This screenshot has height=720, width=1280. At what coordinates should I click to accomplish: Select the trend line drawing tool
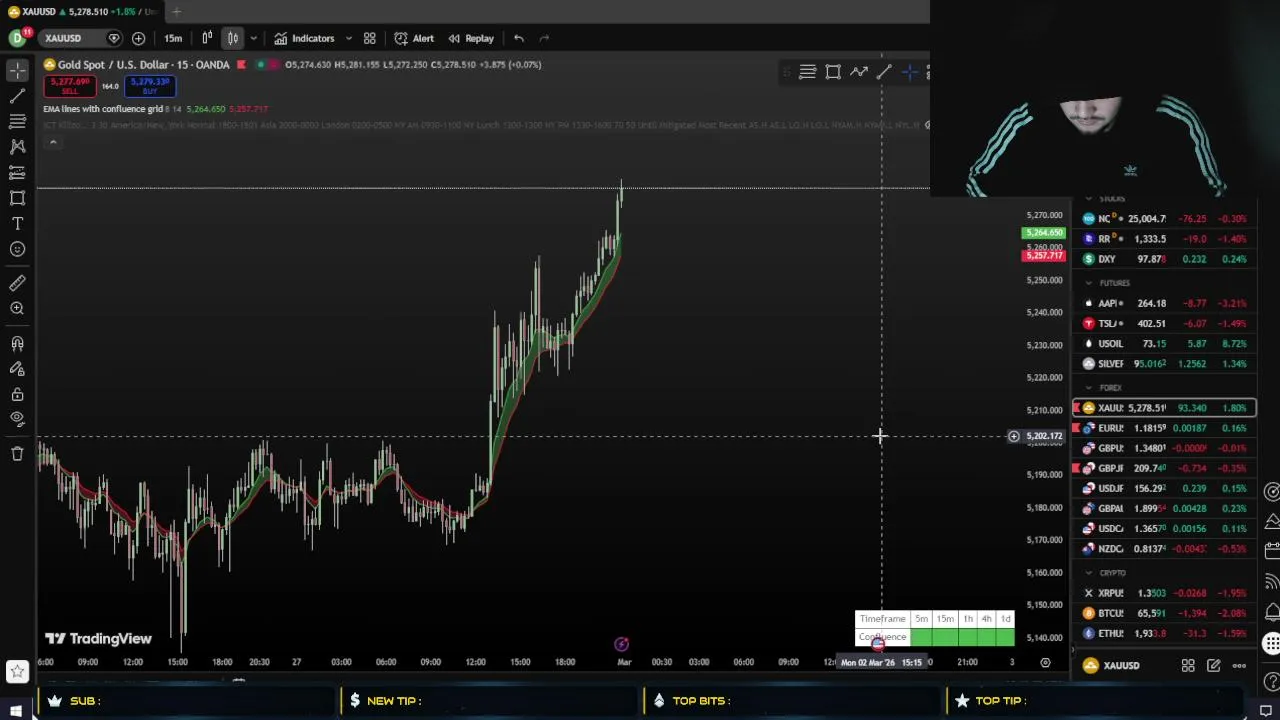[x=17, y=96]
